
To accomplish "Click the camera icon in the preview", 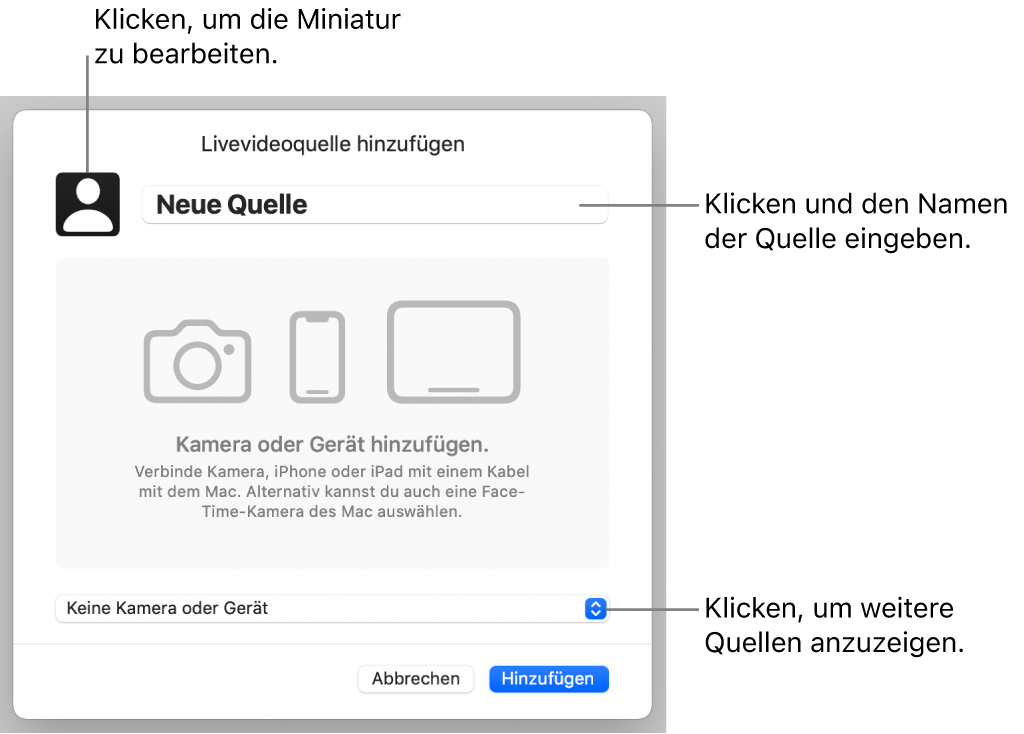I will click(197, 360).
